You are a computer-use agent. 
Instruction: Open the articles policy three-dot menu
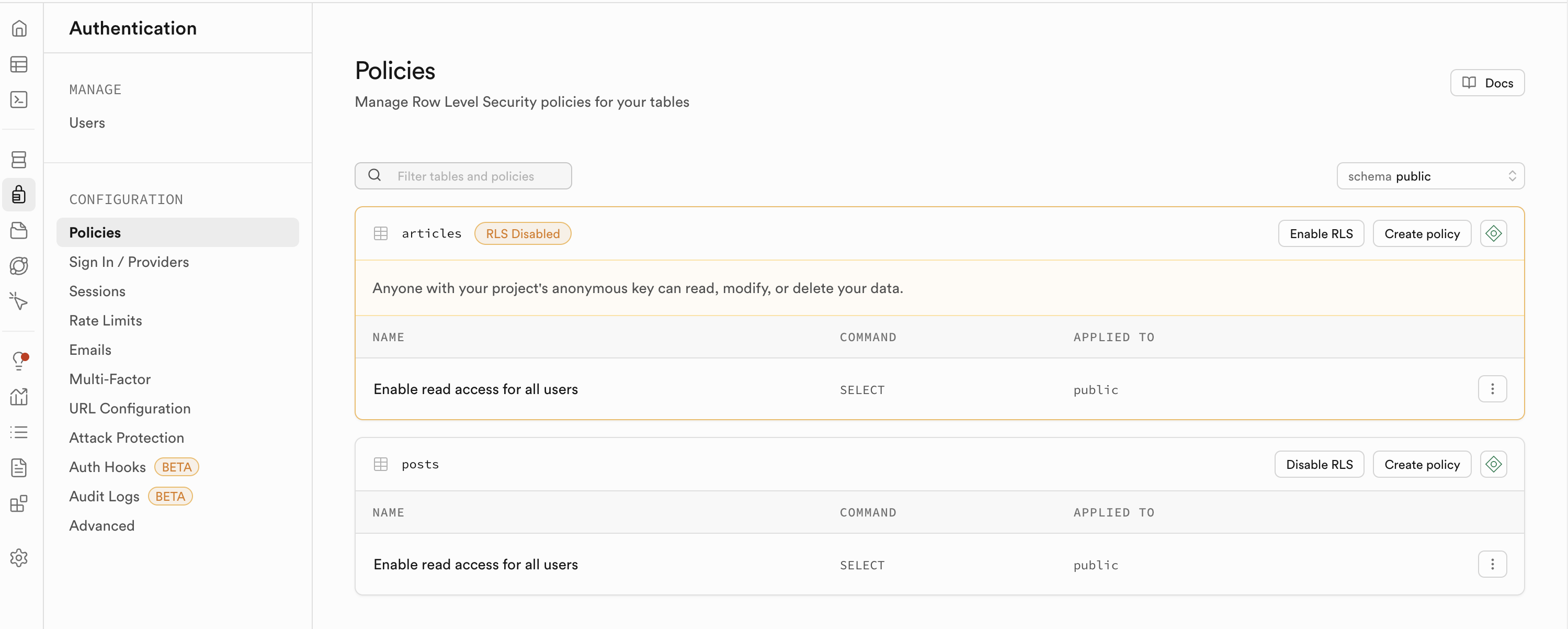(x=1492, y=389)
